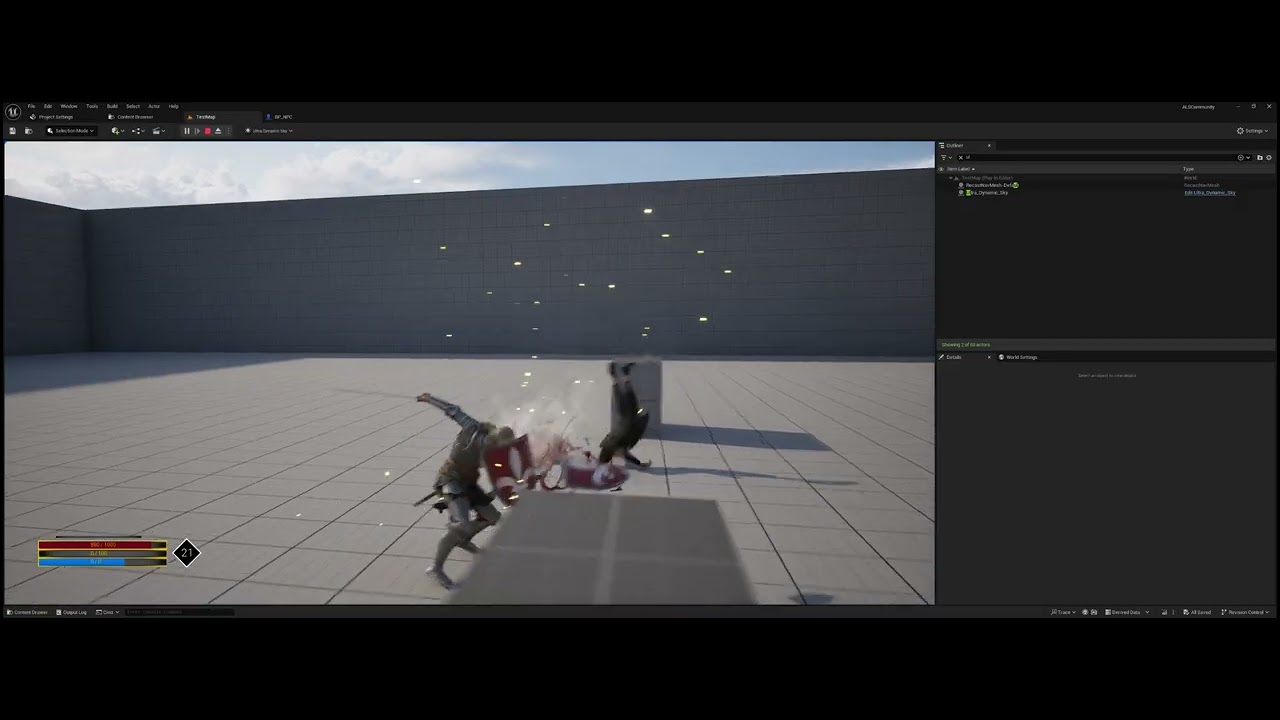Create a new folder in Outliner
Viewport: 1280px width, 720px height.
tap(1260, 157)
